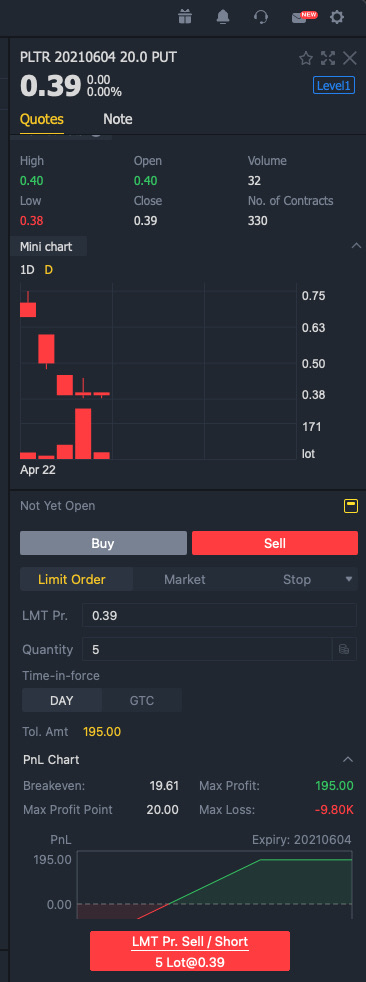Click the yellow order panel layout icon
Screen dimensions: 366x982
(351, 505)
